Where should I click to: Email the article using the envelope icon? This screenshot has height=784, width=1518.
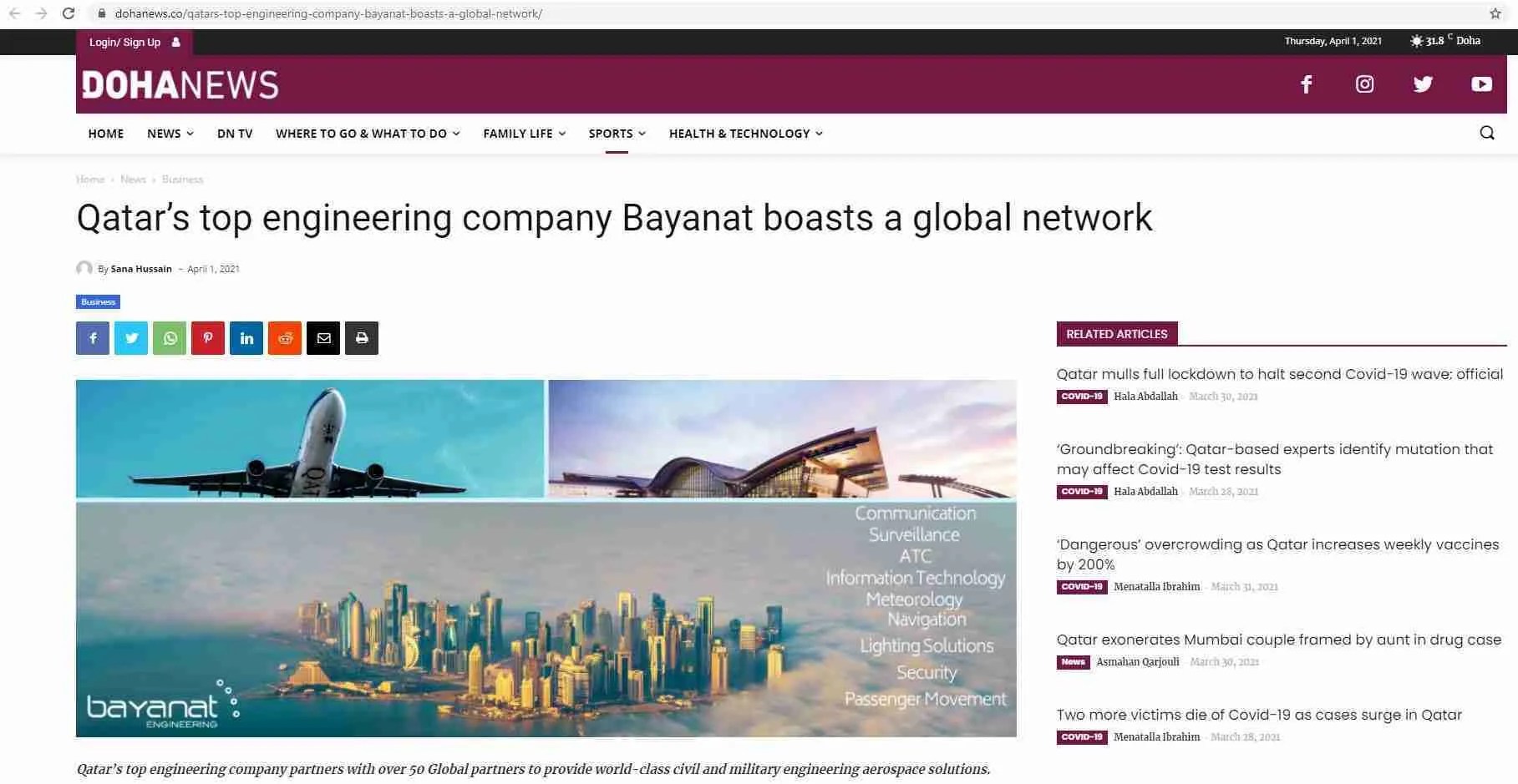click(323, 337)
